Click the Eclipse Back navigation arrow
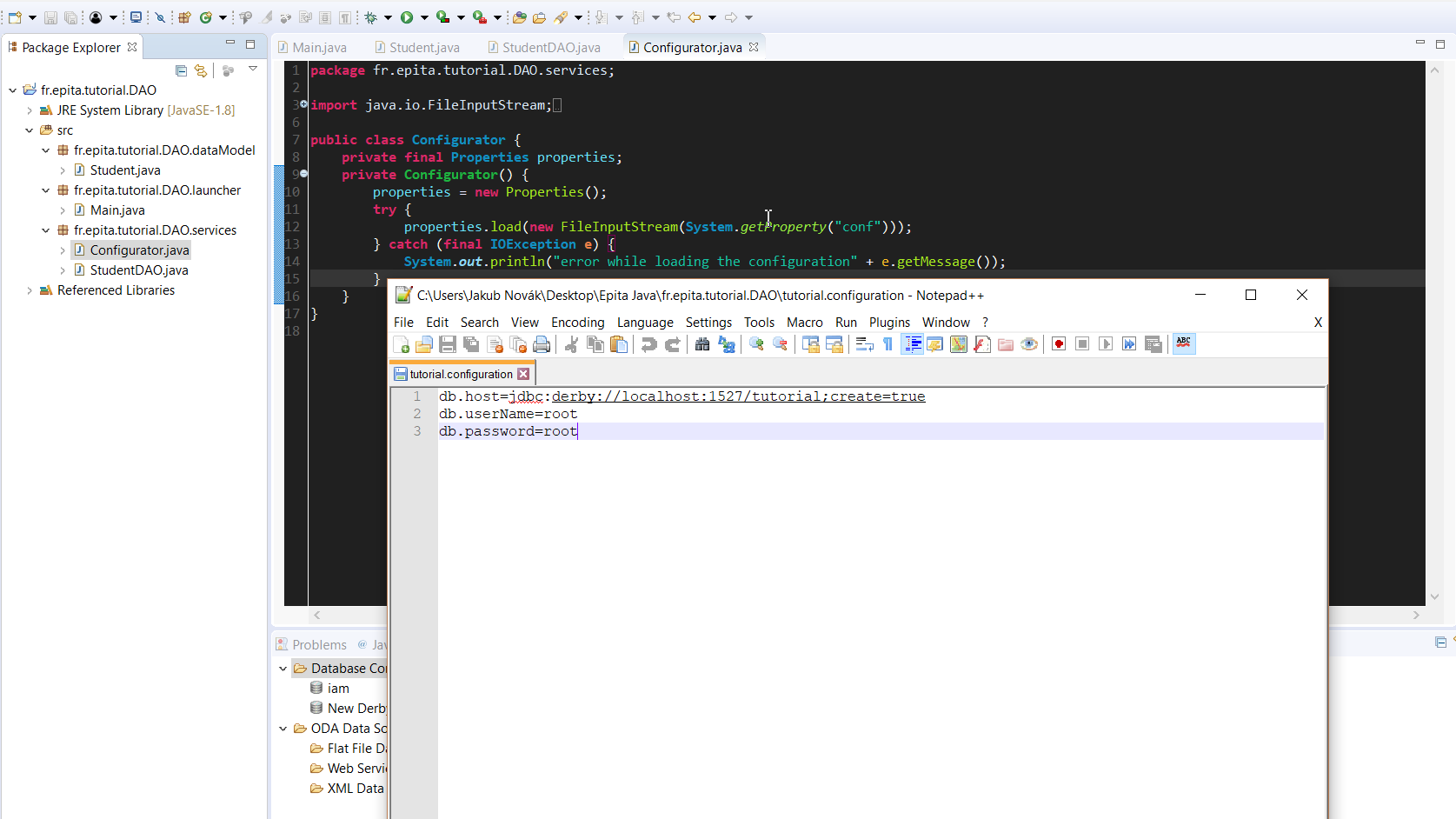 [695, 17]
